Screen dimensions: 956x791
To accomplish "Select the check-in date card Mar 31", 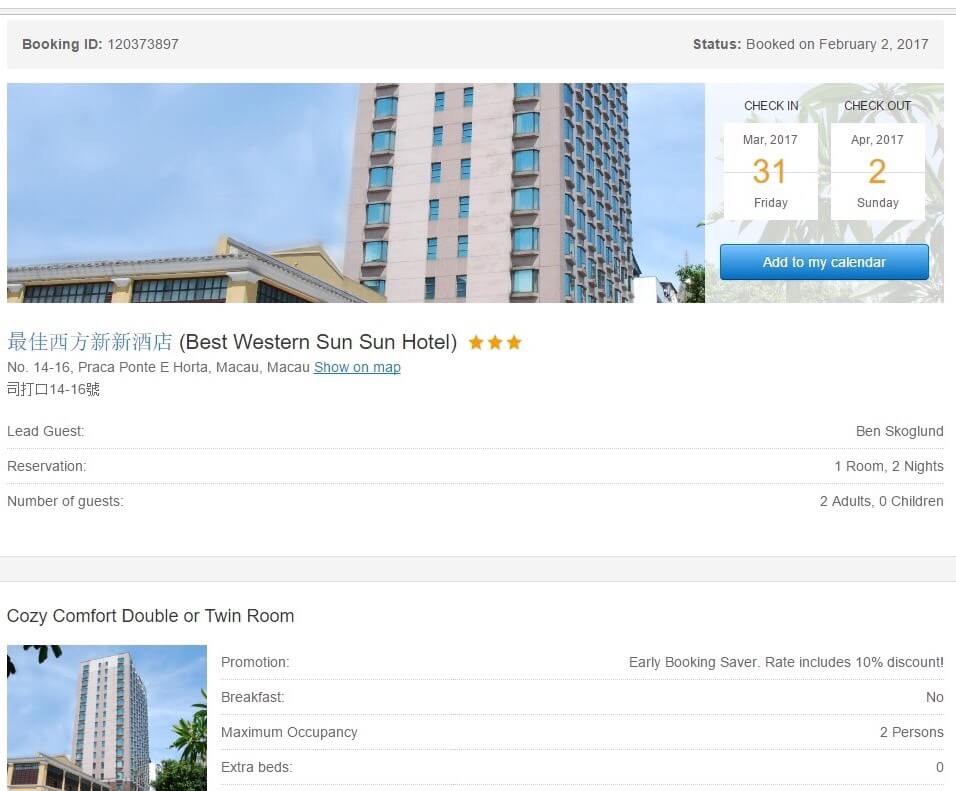I will click(x=770, y=171).
